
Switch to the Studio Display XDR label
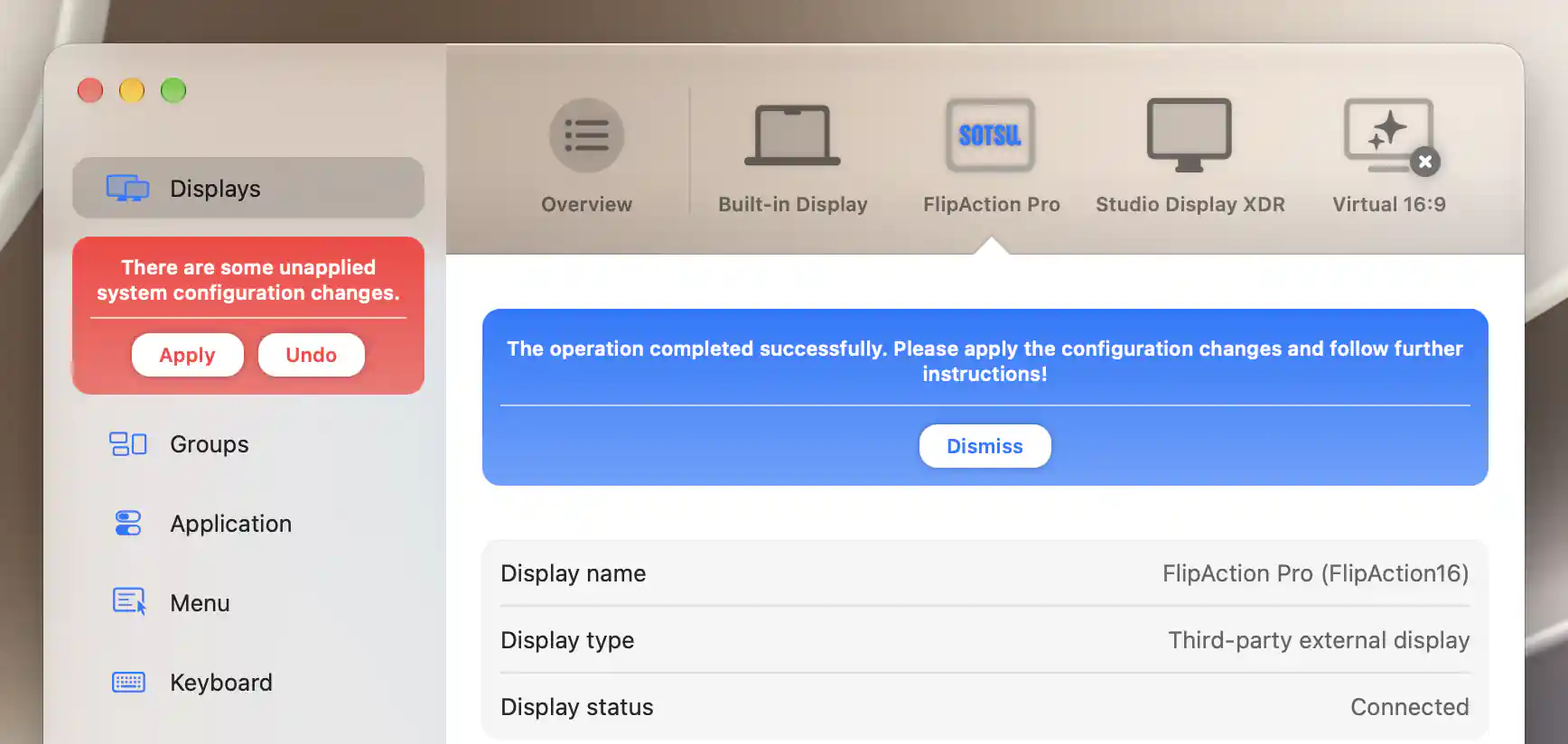coord(1190,204)
